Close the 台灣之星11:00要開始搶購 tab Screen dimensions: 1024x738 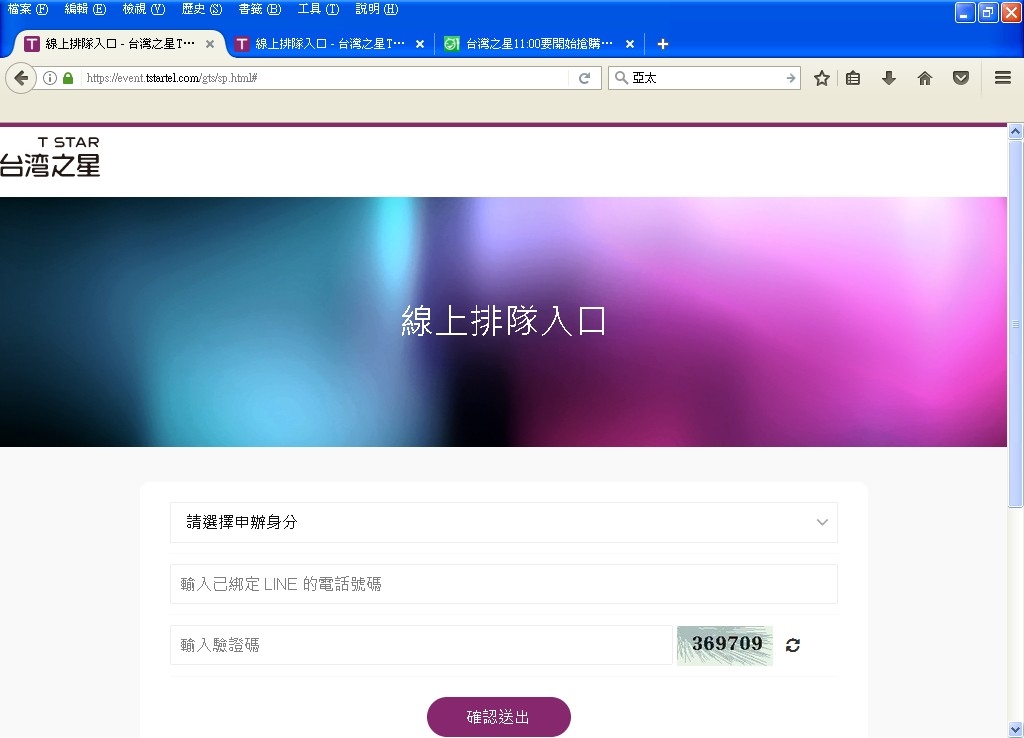click(630, 44)
